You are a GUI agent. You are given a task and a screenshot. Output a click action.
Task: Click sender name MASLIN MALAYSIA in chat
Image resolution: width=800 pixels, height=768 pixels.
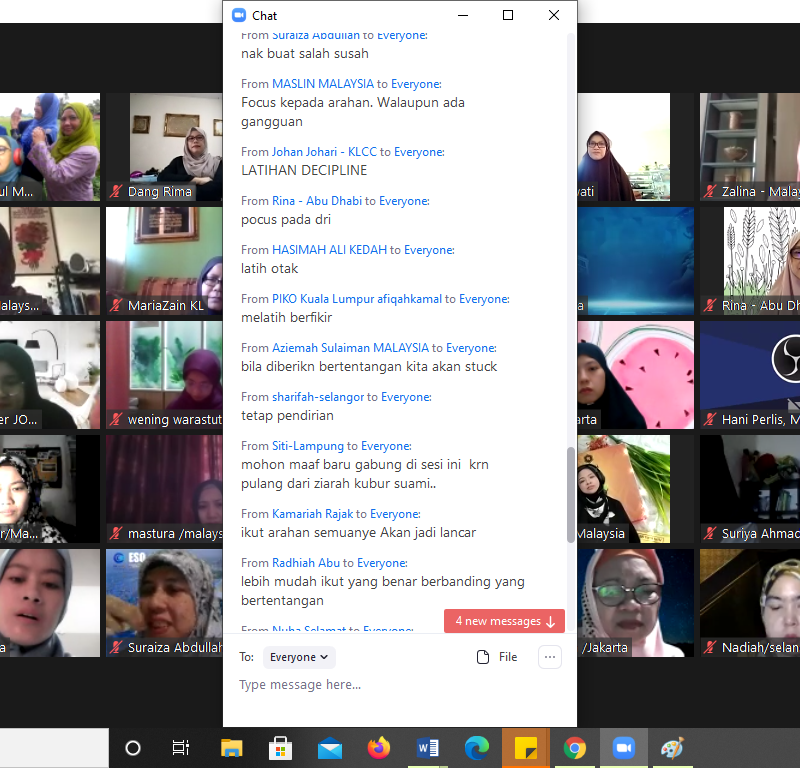tap(323, 84)
